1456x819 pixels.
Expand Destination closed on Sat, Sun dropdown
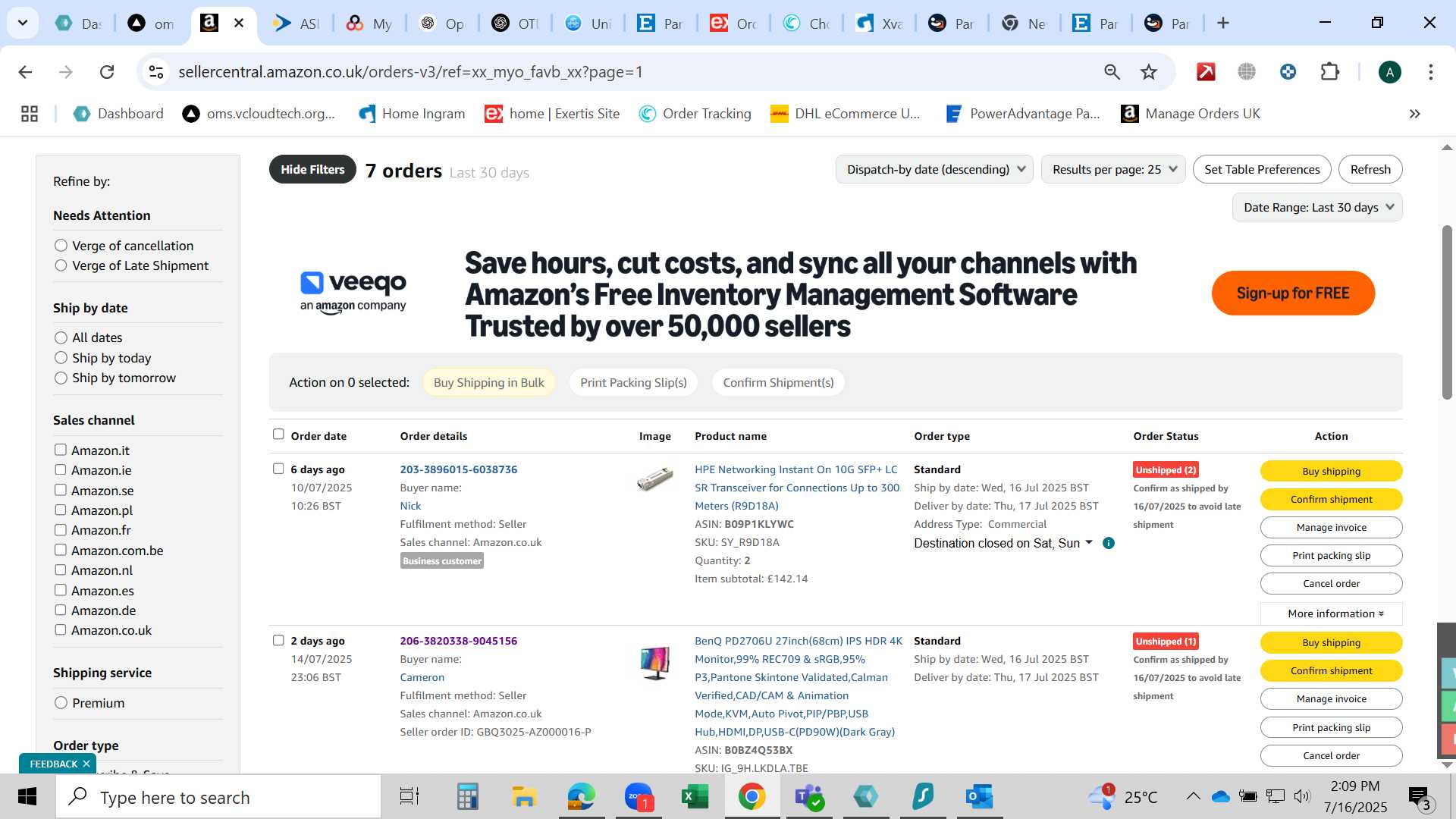tap(1003, 543)
